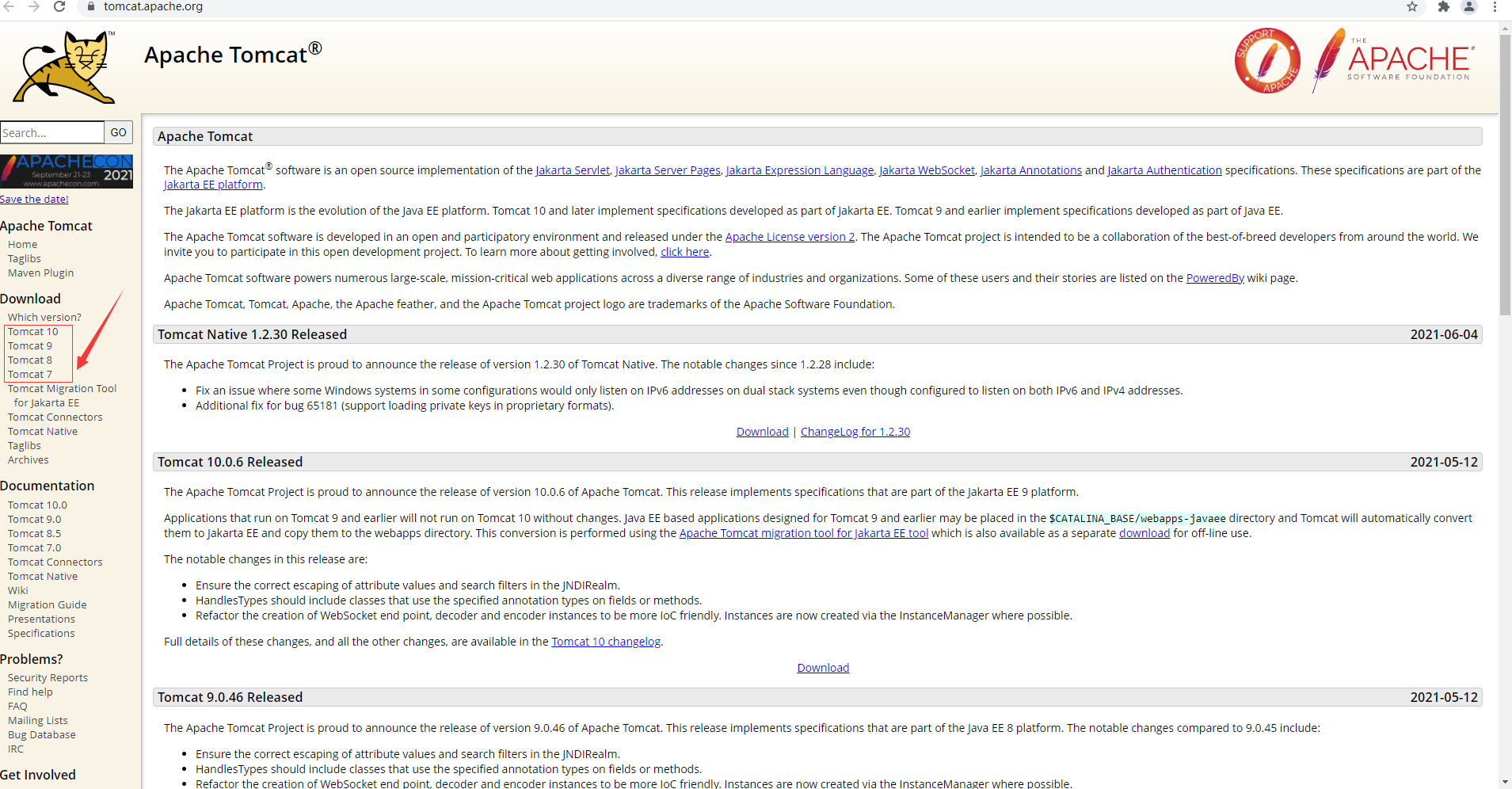Open the Bug Database link
The height and width of the screenshot is (789, 1512).
tap(42, 735)
